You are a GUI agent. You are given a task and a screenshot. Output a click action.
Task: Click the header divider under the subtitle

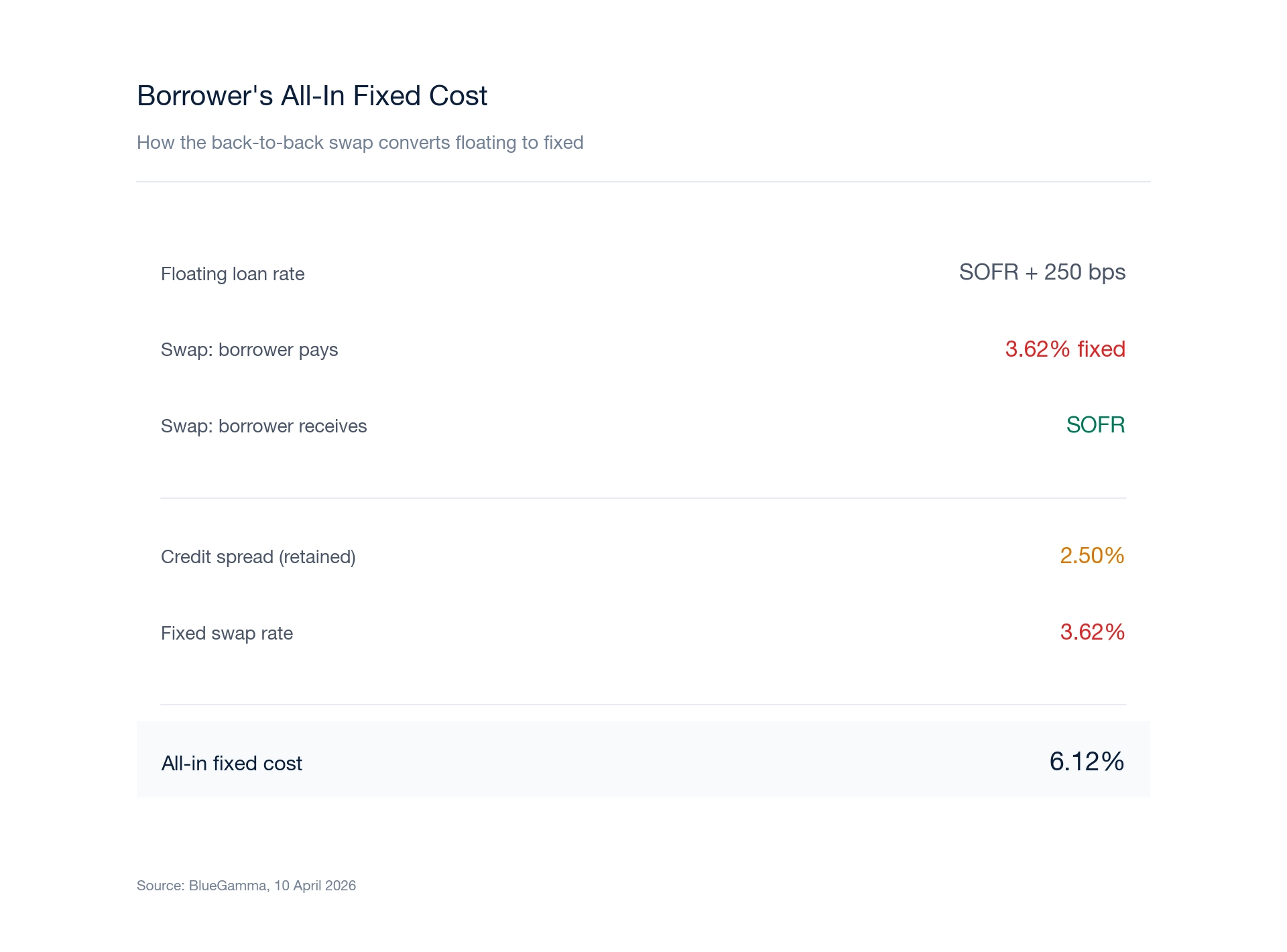643,180
